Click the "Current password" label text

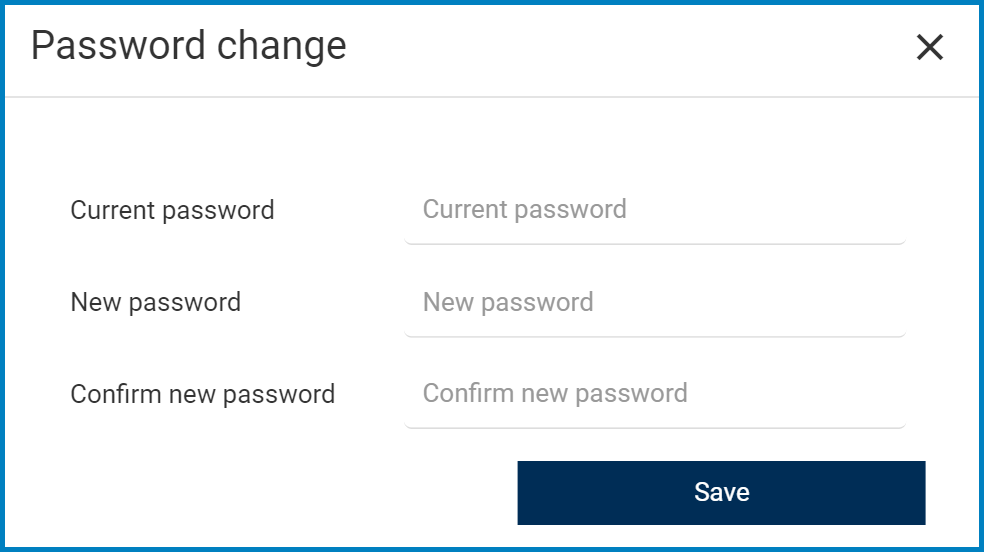(x=172, y=210)
